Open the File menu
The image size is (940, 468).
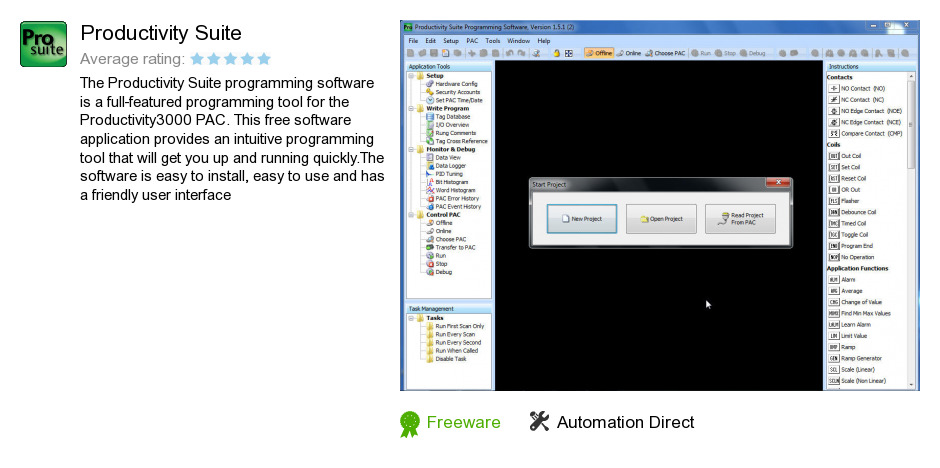tap(413, 41)
